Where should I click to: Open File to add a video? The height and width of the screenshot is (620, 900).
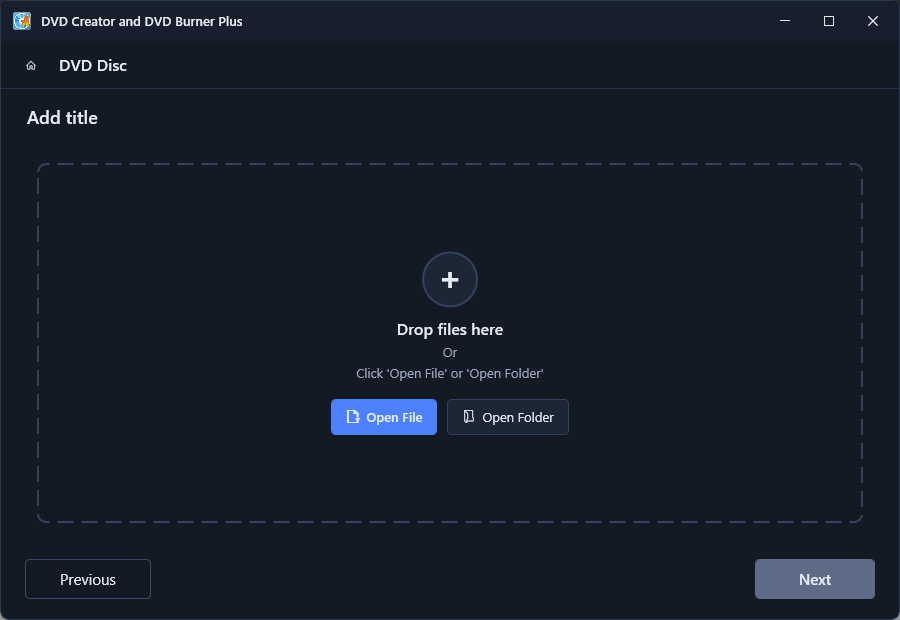pyautogui.click(x=384, y=417)
